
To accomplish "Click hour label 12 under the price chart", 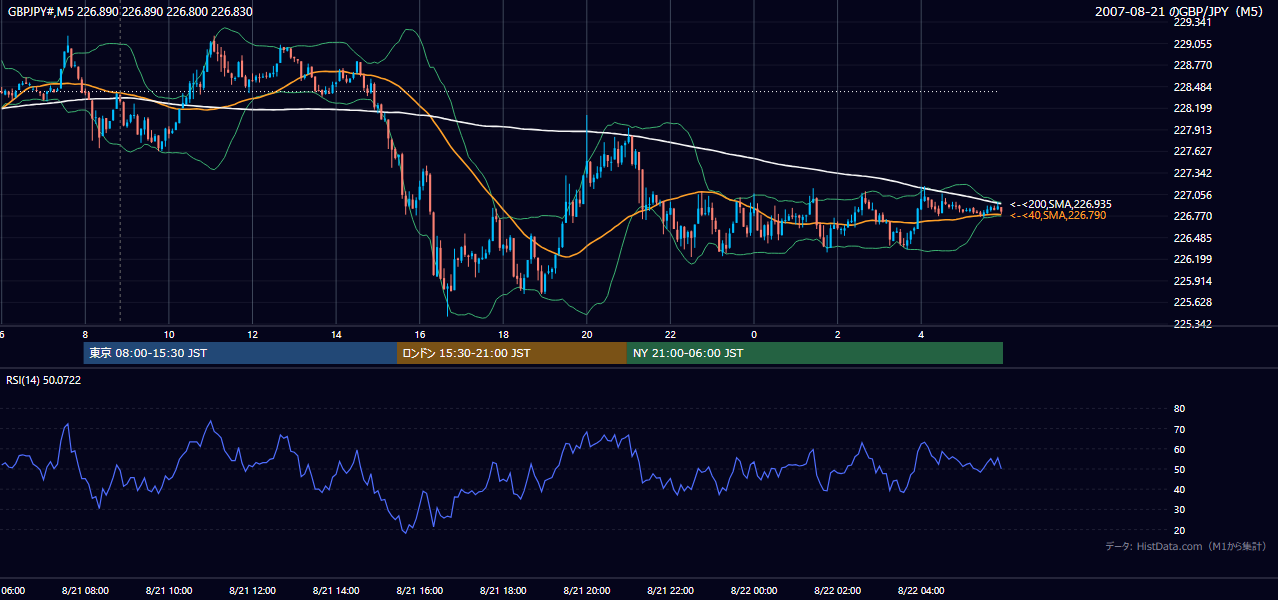I will (x=252, y=334).
